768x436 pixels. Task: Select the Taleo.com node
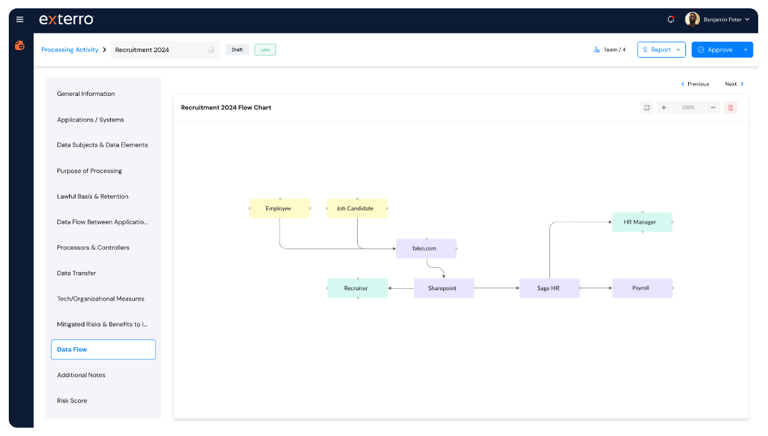click(426, 248)
